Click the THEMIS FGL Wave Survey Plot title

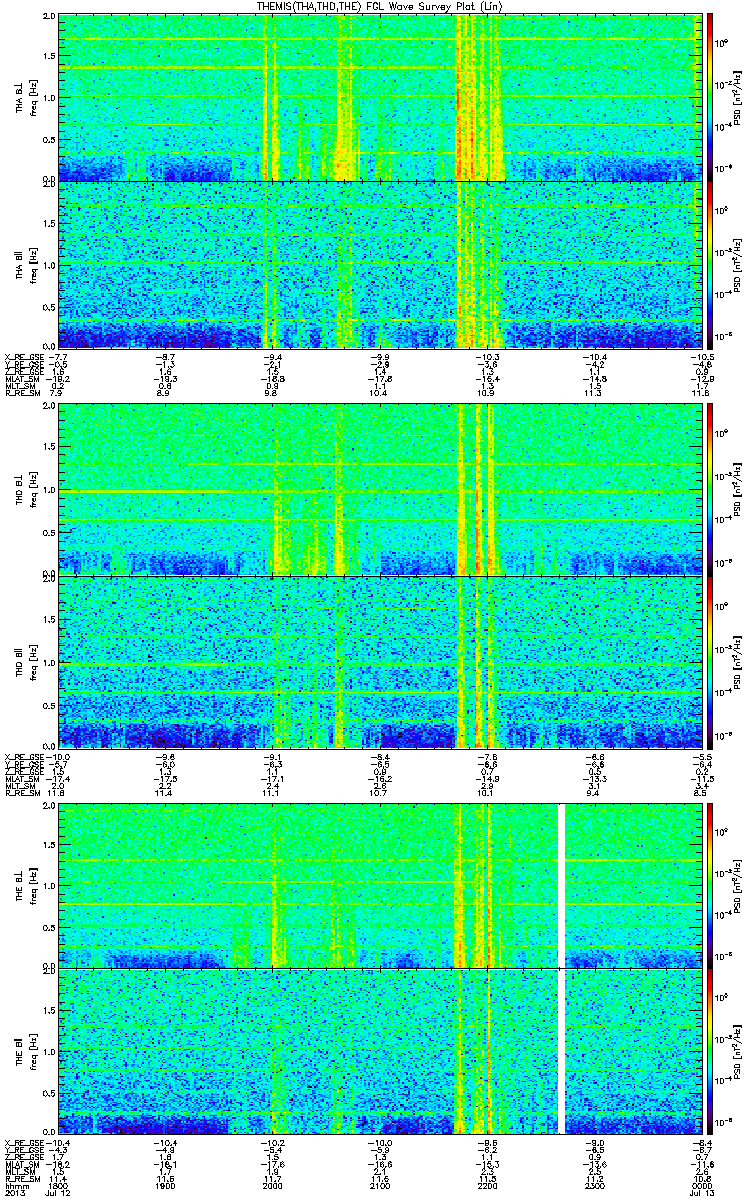pyautogui.click(x=381, y=6)
